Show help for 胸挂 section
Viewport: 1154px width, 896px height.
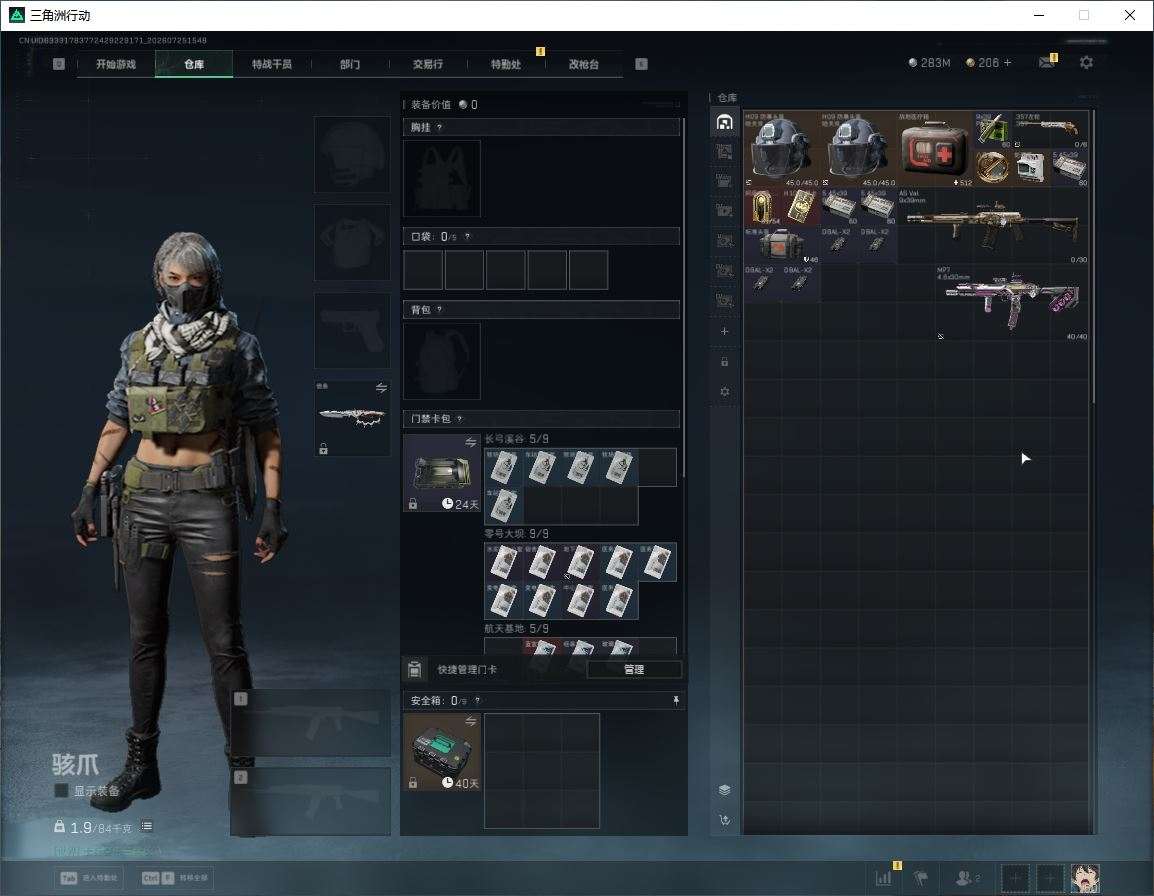439,127
